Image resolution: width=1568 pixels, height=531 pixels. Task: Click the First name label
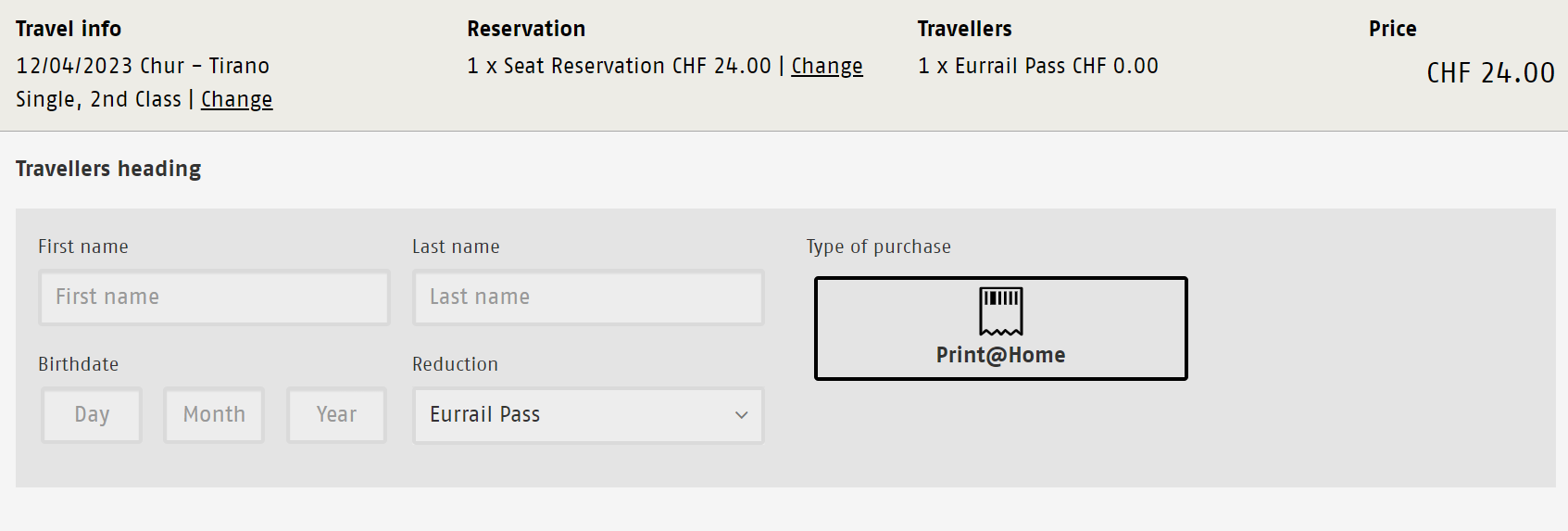point(83,247)
